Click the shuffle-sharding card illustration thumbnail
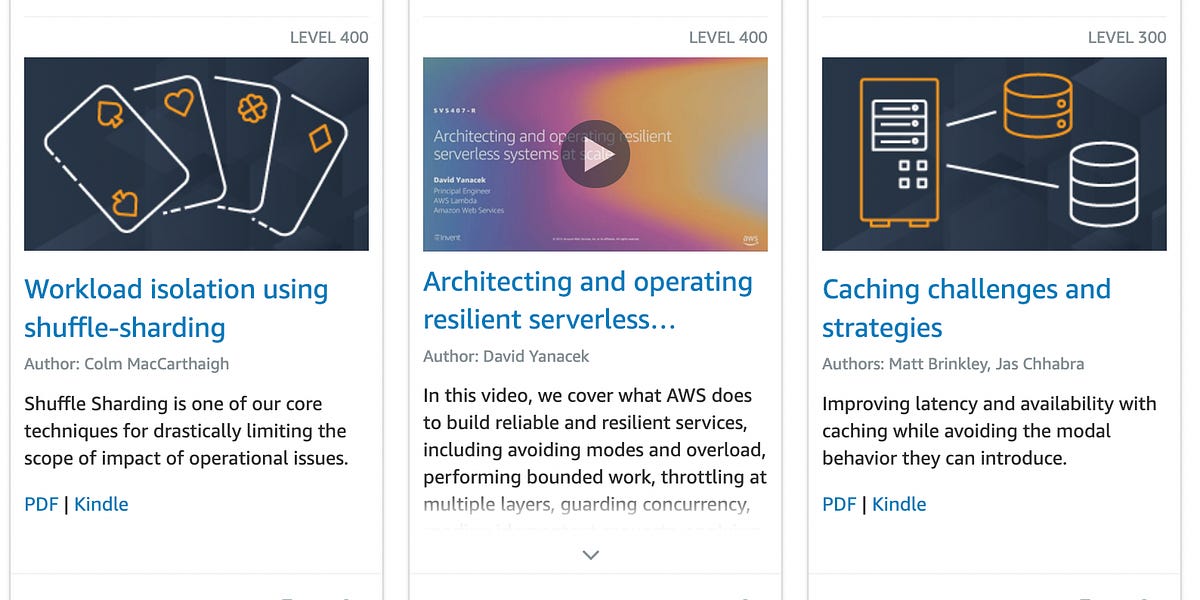 click(x=196, y=153)
